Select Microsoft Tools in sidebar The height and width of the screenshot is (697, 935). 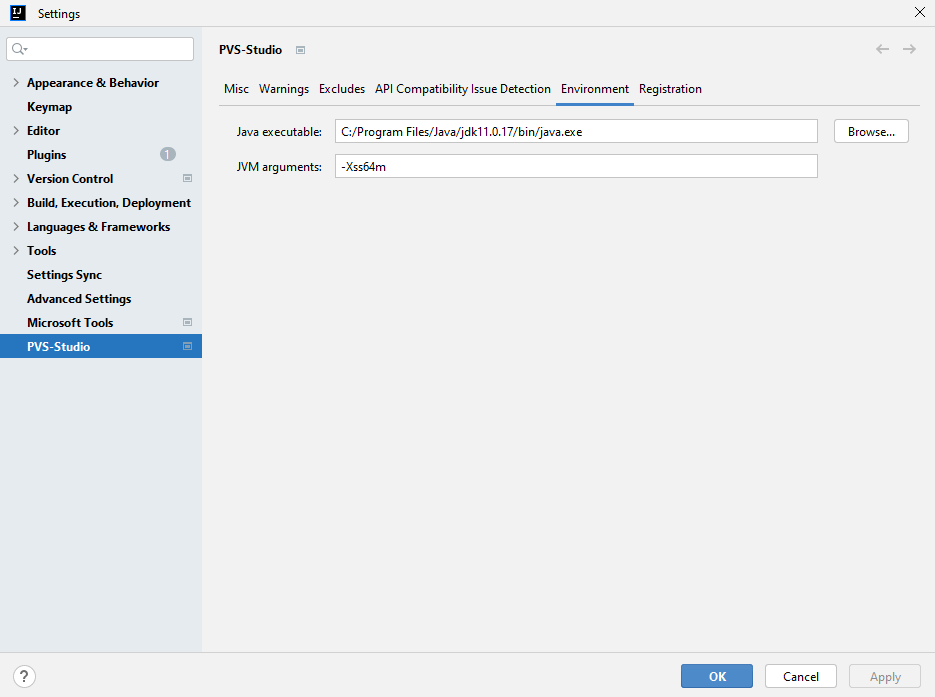(70, 322)
